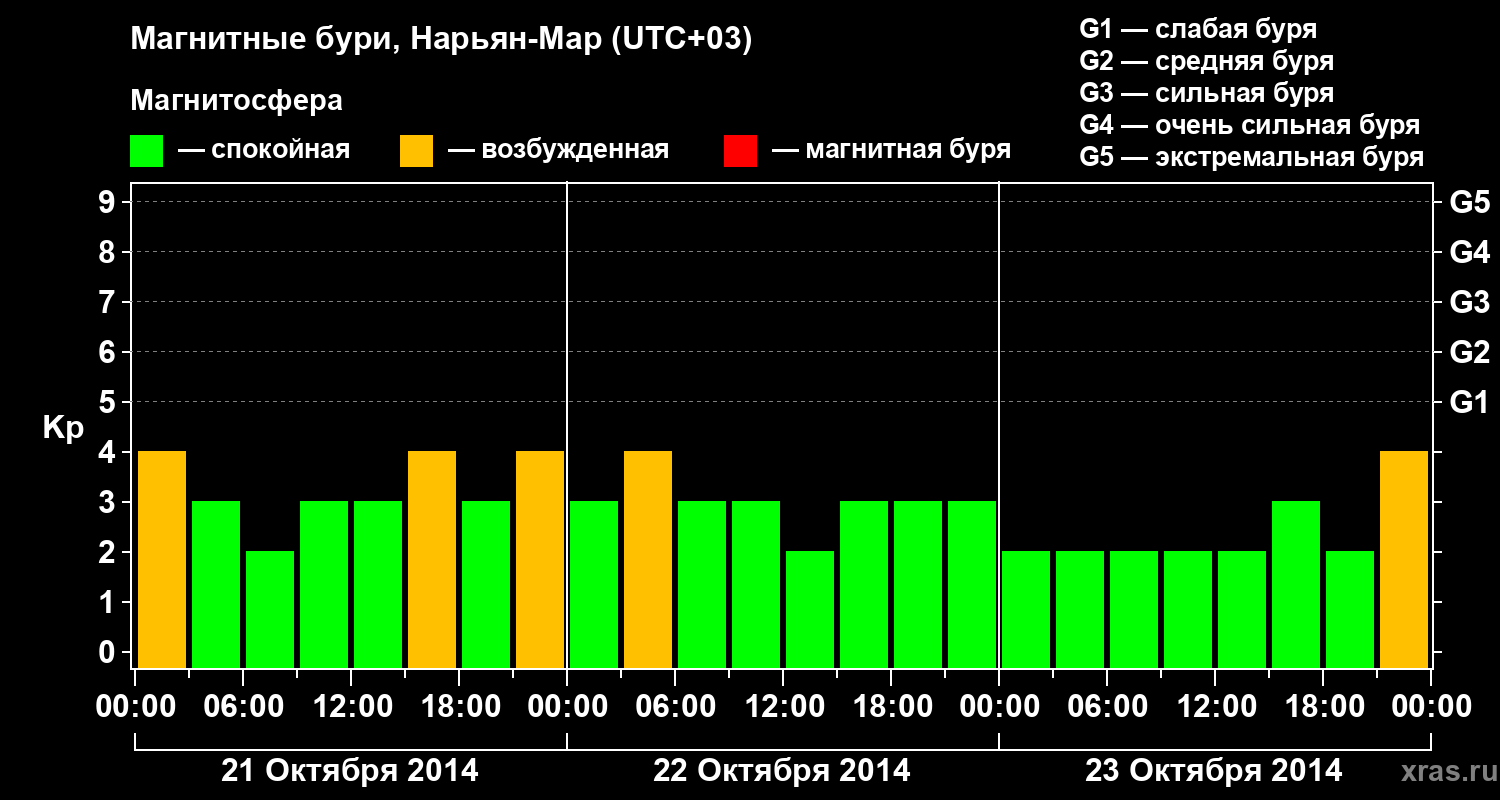Click the '— магнитная буря' legend label
The height and width of the screenshot is (800, 1500).
coord(892,150)
